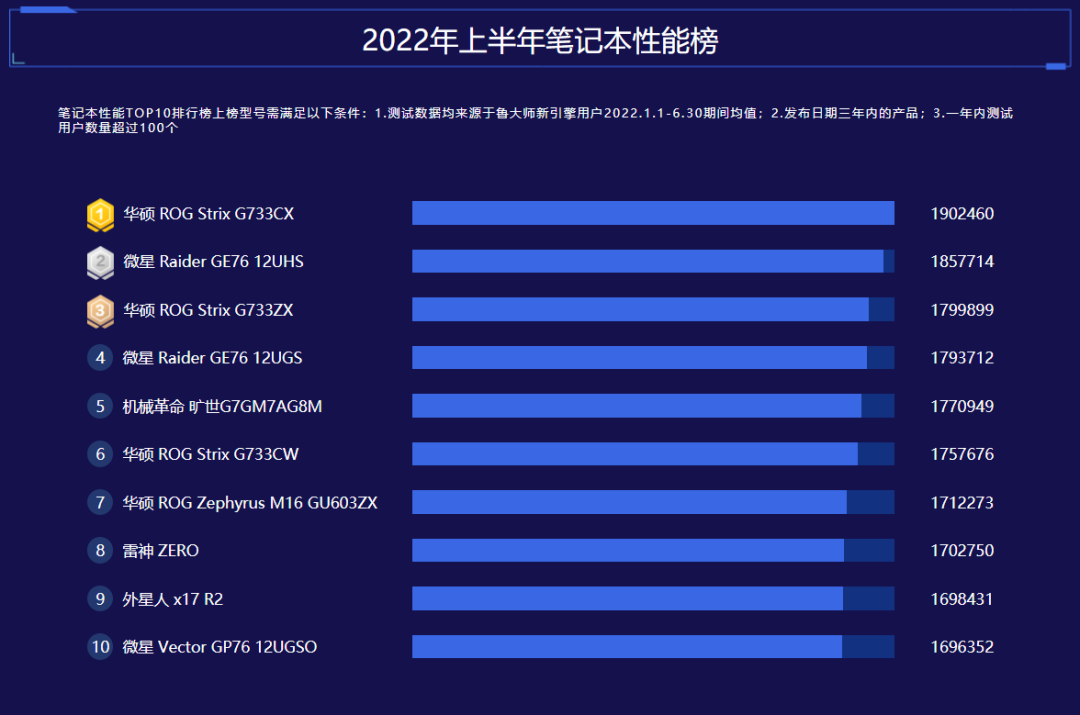Click the Zephyrus M16 performance bar

653,503
